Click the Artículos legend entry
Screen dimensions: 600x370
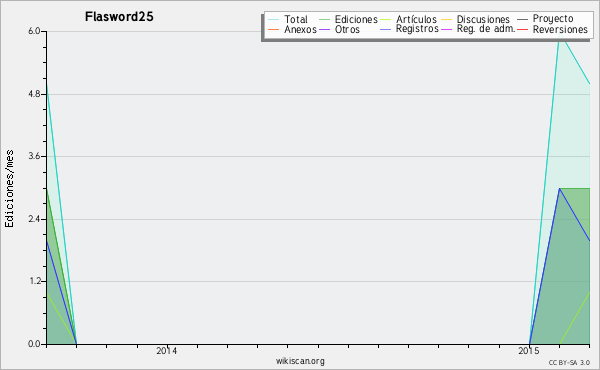[408, 19]
